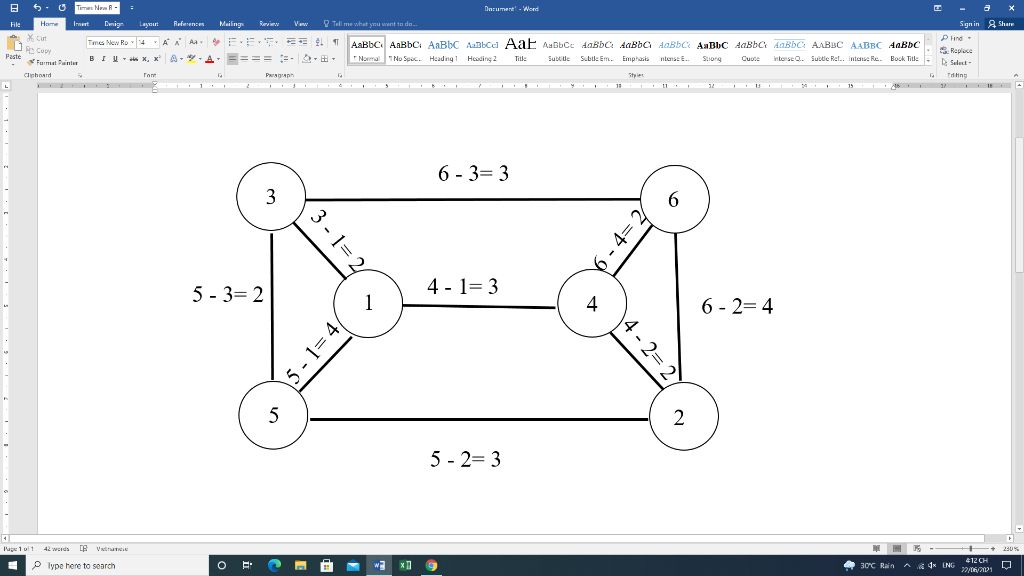
Task: Save the document with the Save icon
Action: (x=14, y=8)
